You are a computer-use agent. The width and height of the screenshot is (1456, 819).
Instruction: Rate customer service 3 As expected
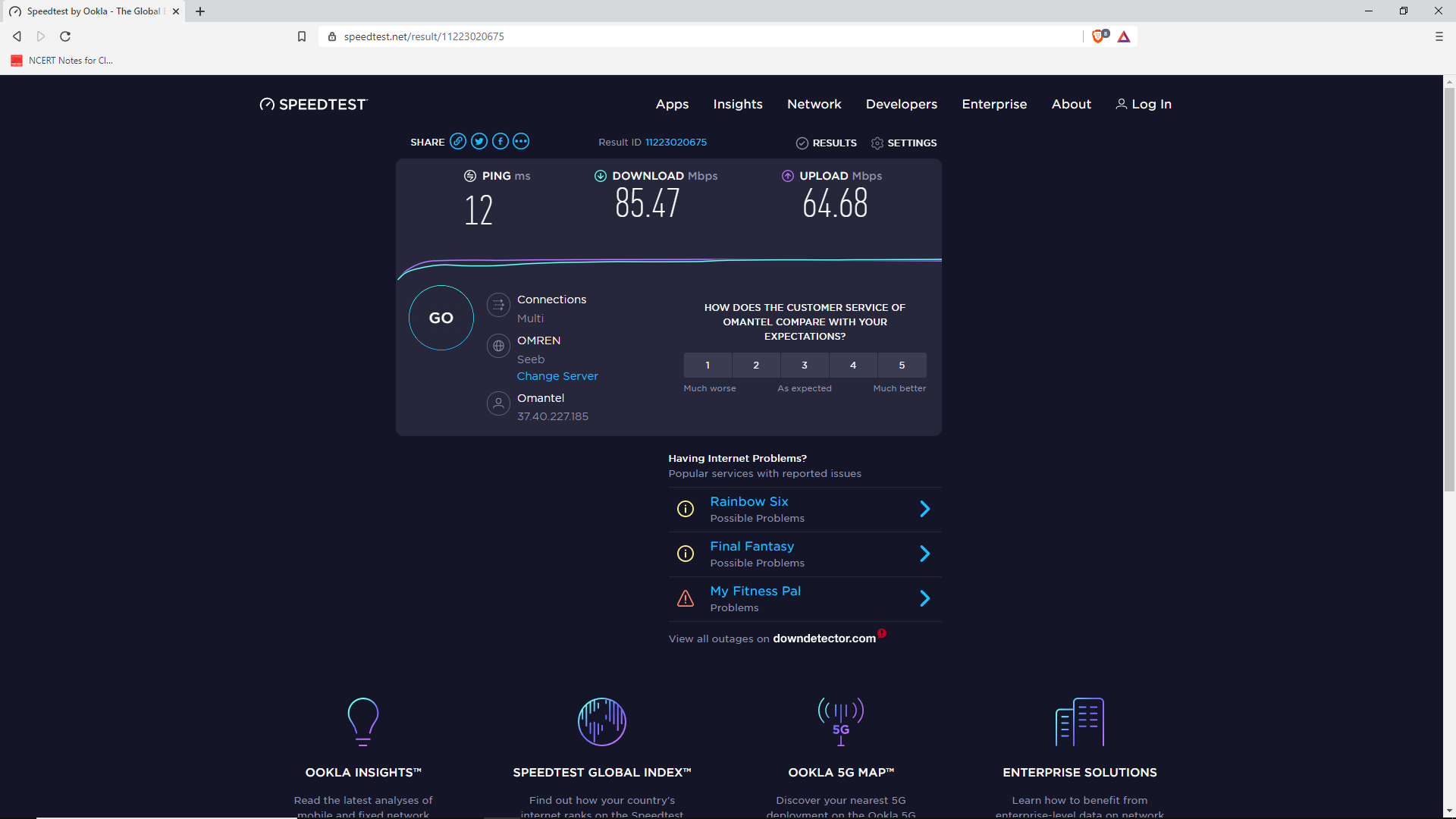(805, 366)
